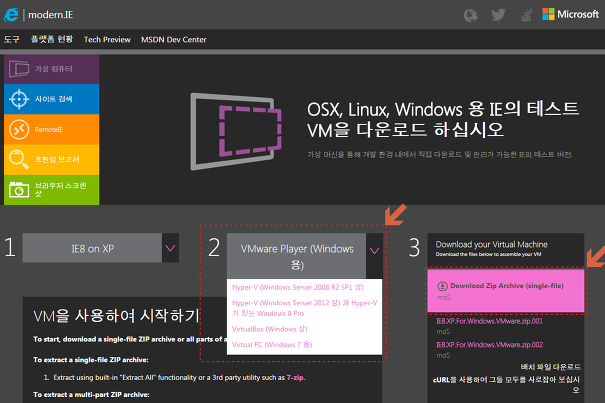
Task: Click the VM을 사용하여 시작하기 heading
Action: pos(116,316)
